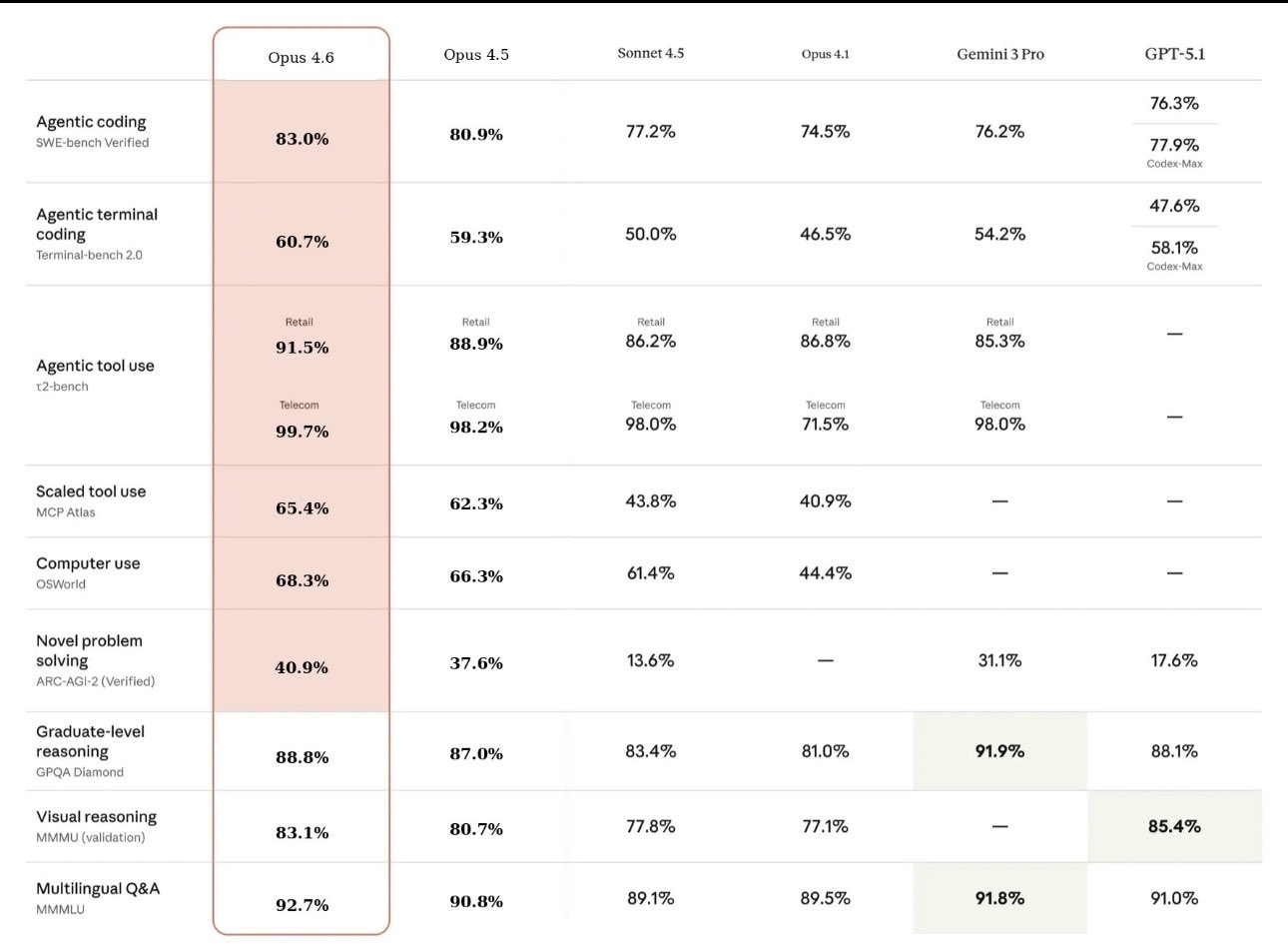The image size is (1288, 948).
Task: Select the Opus 4.5 column header
Action: 476,55
